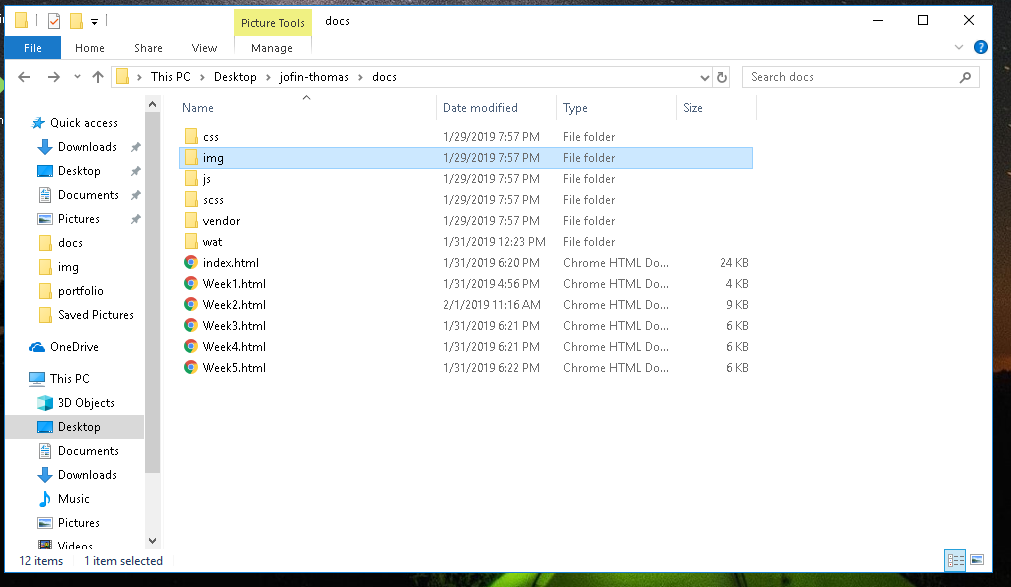Go up one folder level arrow
Screen dimensions: 1011x587
point(98,77)
